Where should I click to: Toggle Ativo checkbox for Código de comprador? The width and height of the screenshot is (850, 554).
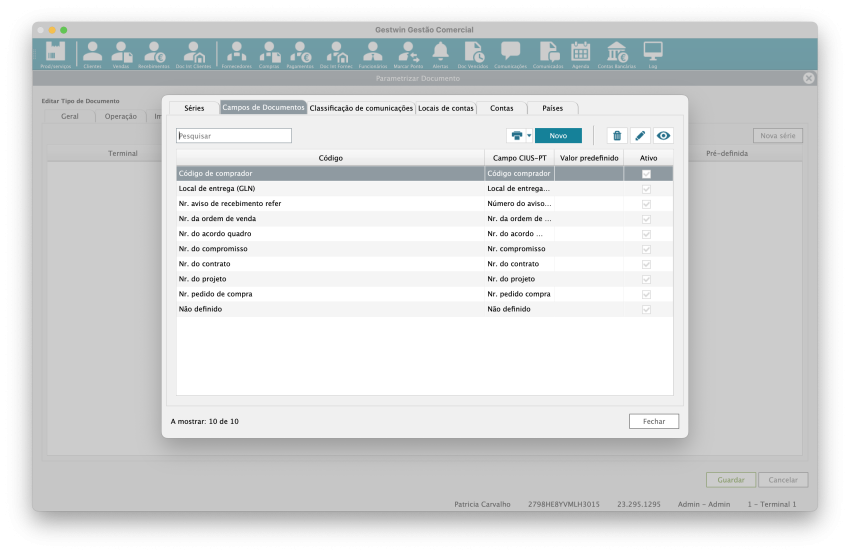click(646, 174)
